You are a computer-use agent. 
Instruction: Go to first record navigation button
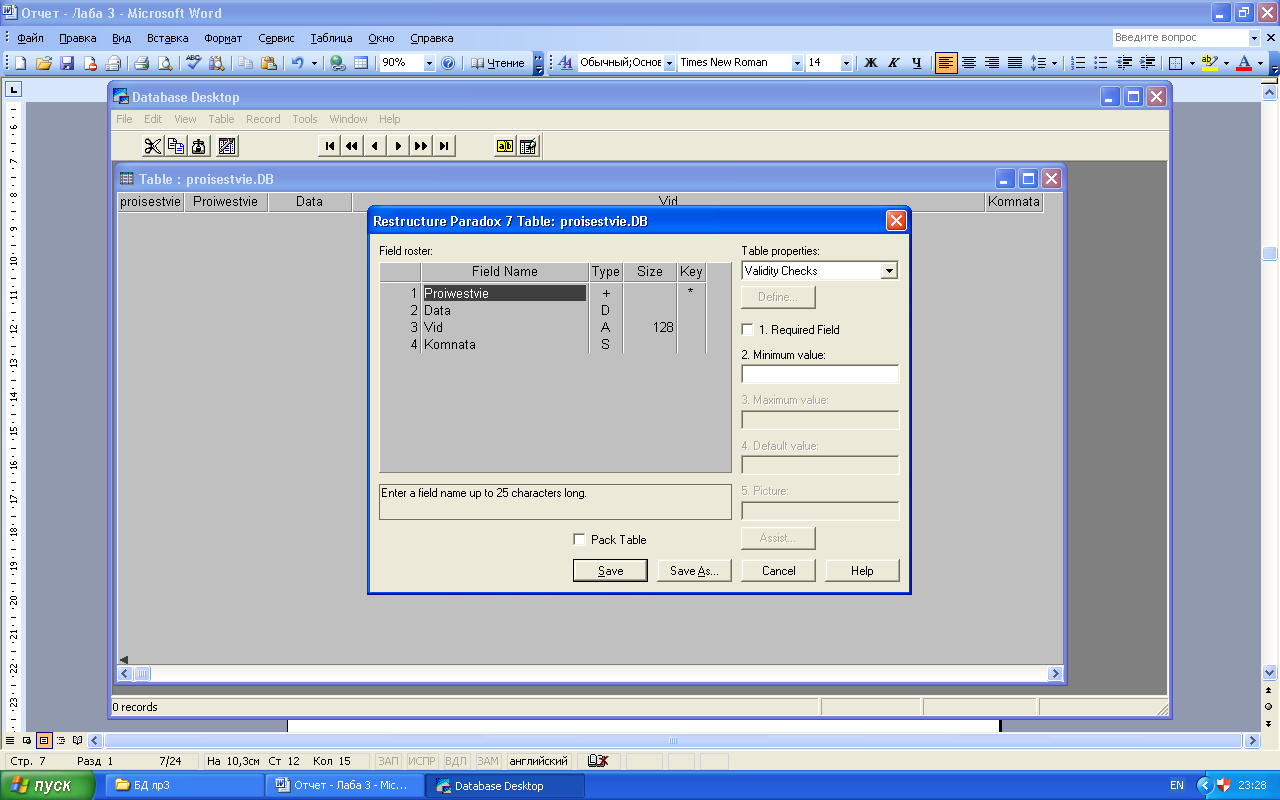329,146
